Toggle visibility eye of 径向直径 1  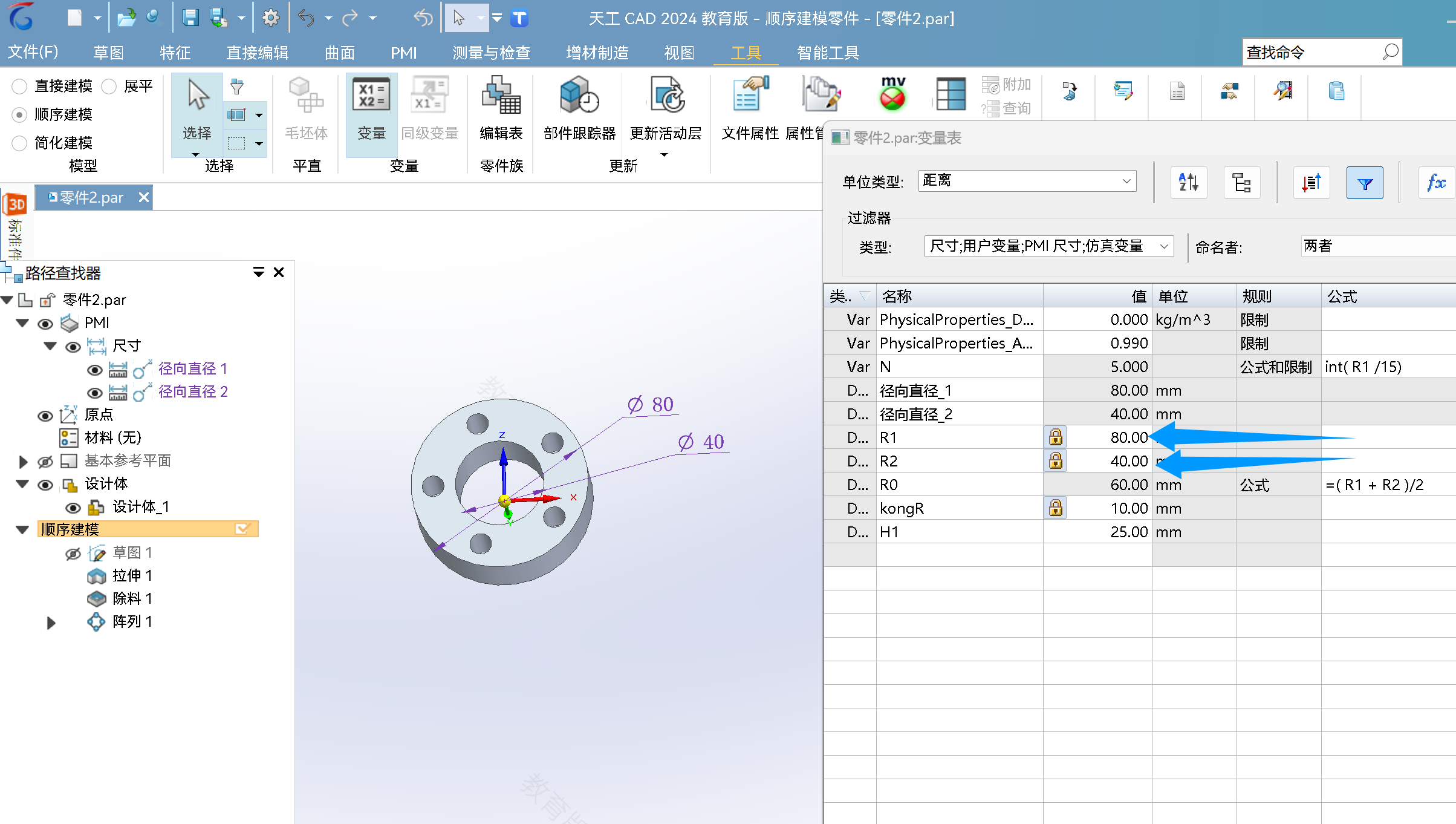95,370
